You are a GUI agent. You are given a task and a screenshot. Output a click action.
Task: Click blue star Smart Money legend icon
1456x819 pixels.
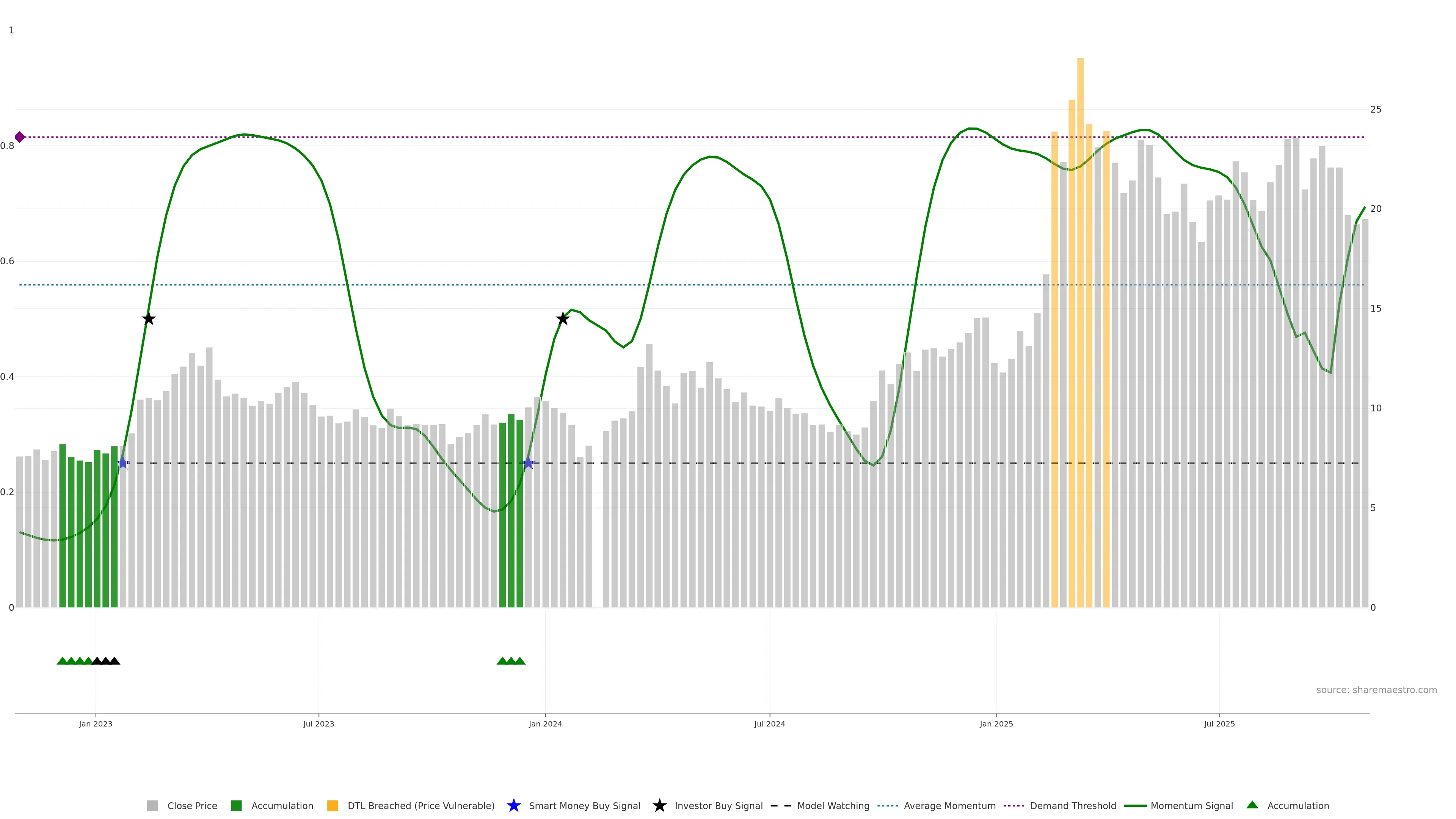pos(513,805)
